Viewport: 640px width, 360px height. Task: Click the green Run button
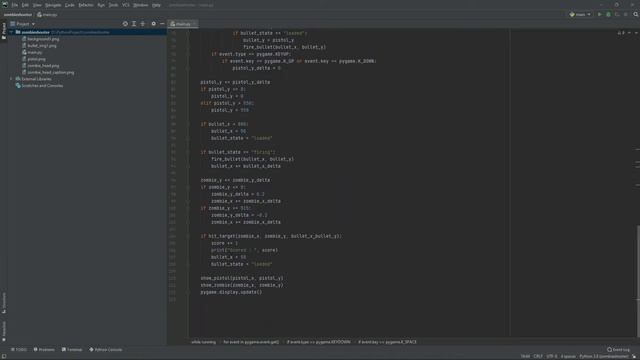600,14
